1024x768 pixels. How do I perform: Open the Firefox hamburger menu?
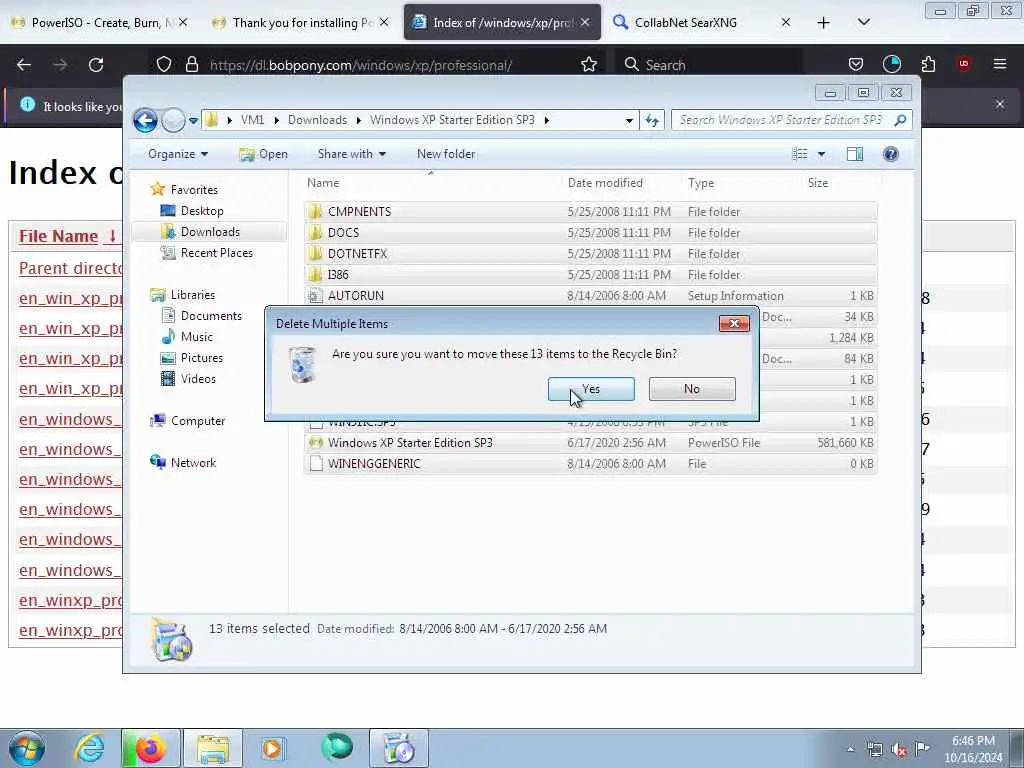pos(1000,65)
